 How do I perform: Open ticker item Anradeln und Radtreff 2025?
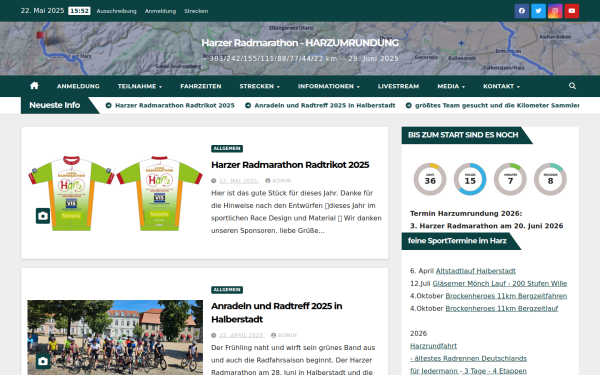click(x=325, y=105)
